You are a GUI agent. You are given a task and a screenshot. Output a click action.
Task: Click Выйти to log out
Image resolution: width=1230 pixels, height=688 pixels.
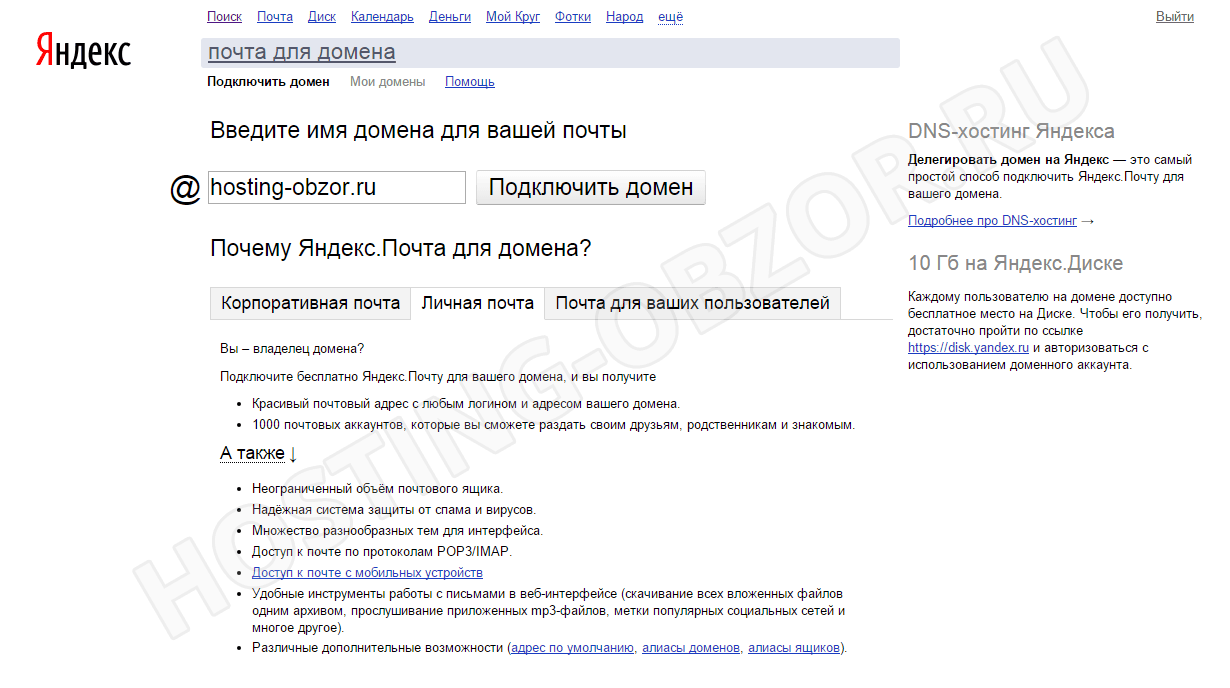(1175, 17)
